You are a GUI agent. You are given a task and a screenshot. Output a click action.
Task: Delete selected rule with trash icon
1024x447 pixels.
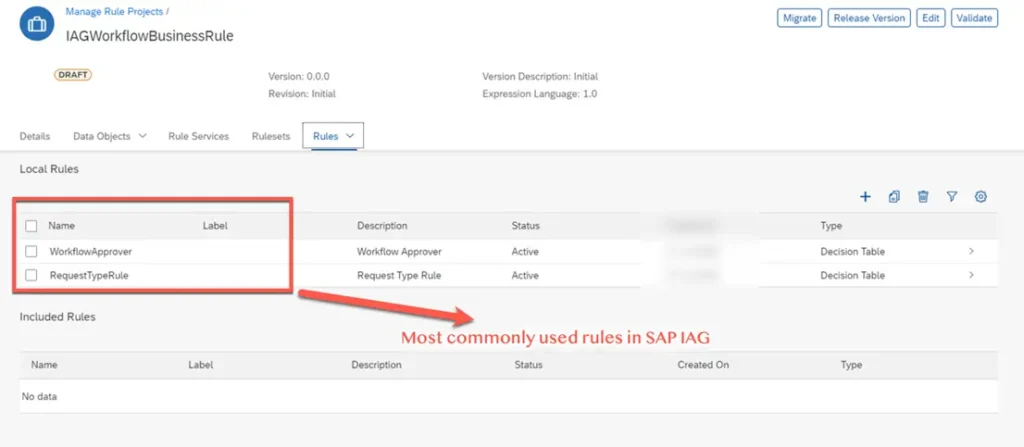click(923, 197)
